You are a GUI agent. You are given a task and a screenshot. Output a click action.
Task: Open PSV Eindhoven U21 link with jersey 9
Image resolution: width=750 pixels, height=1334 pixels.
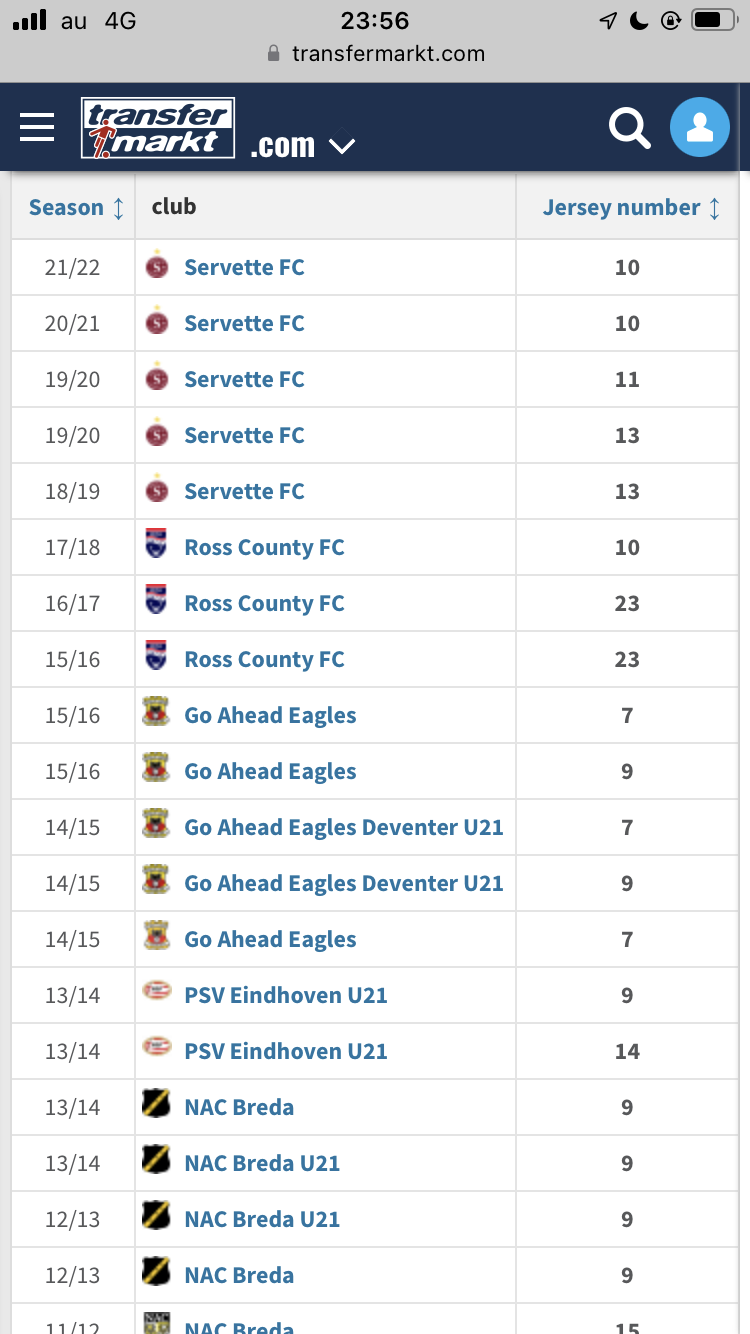(285, 995)
